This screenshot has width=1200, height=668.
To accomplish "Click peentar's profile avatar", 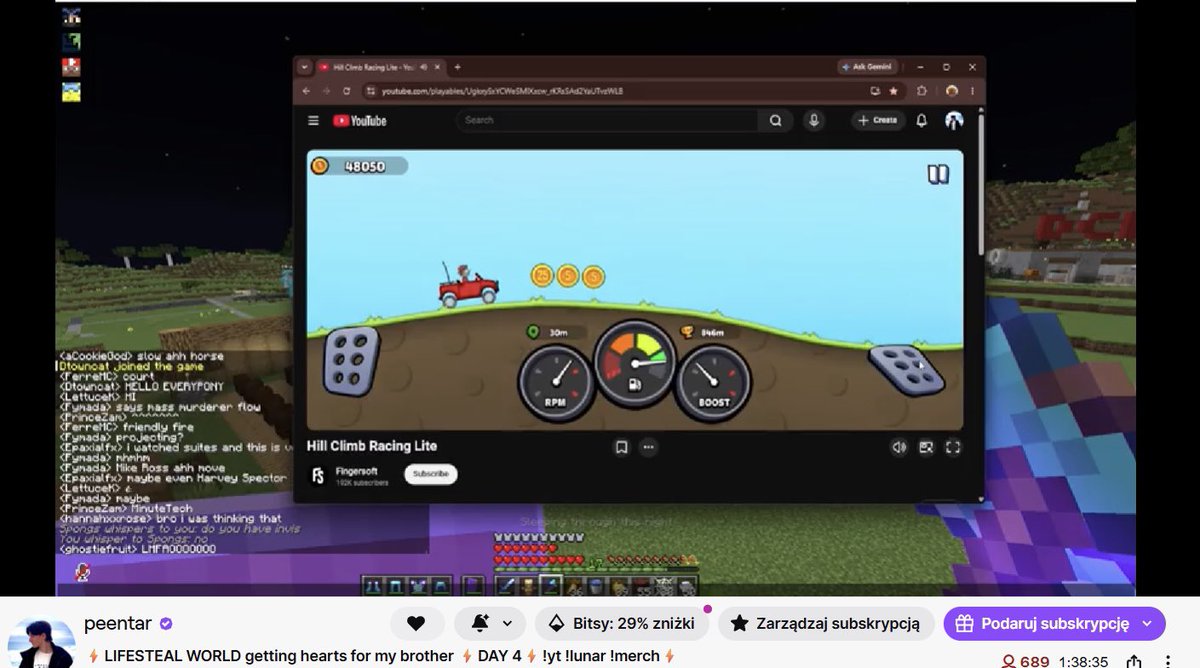I will (41, 643).
